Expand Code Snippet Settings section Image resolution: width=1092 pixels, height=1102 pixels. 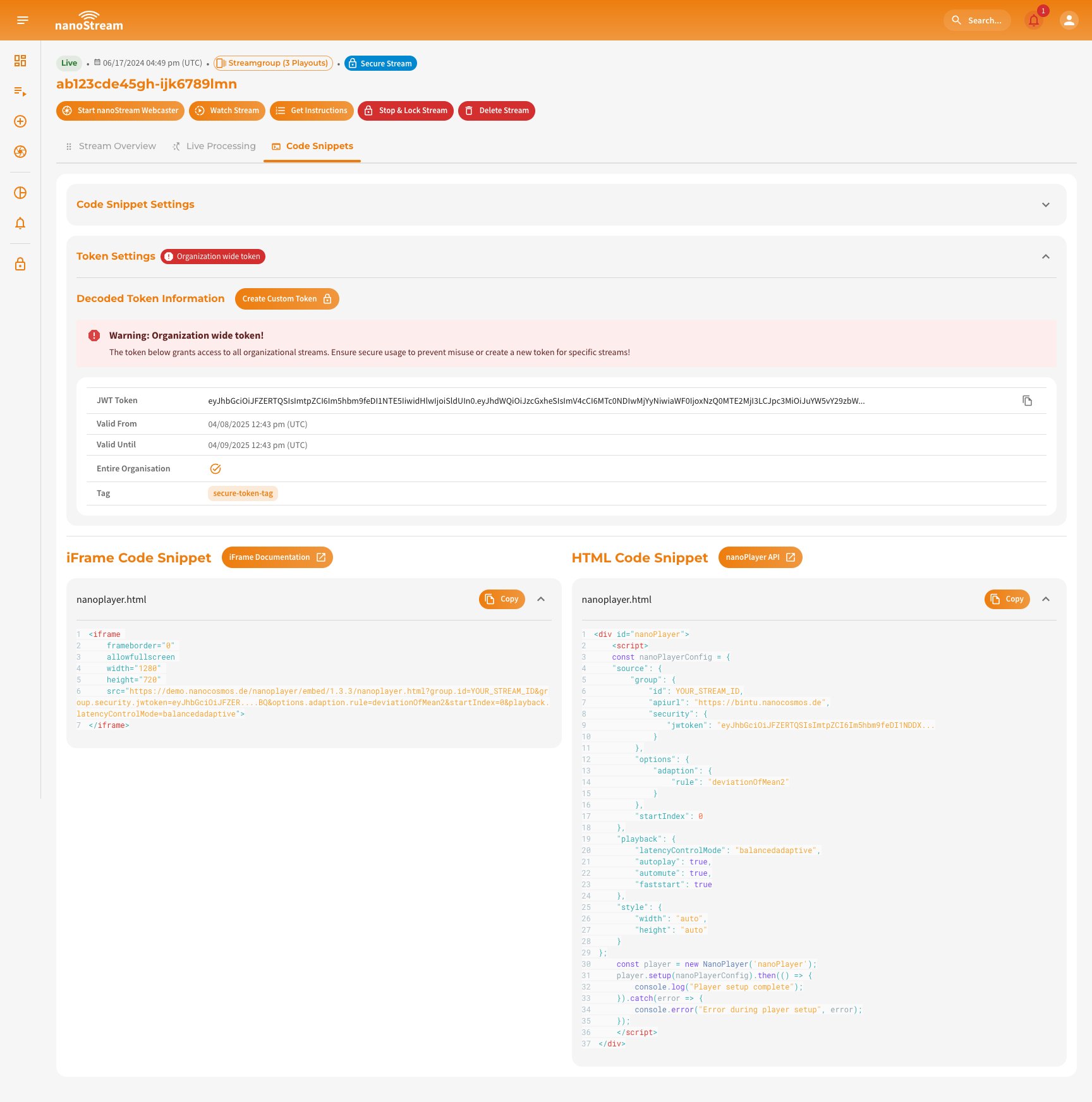point(1046,205)
